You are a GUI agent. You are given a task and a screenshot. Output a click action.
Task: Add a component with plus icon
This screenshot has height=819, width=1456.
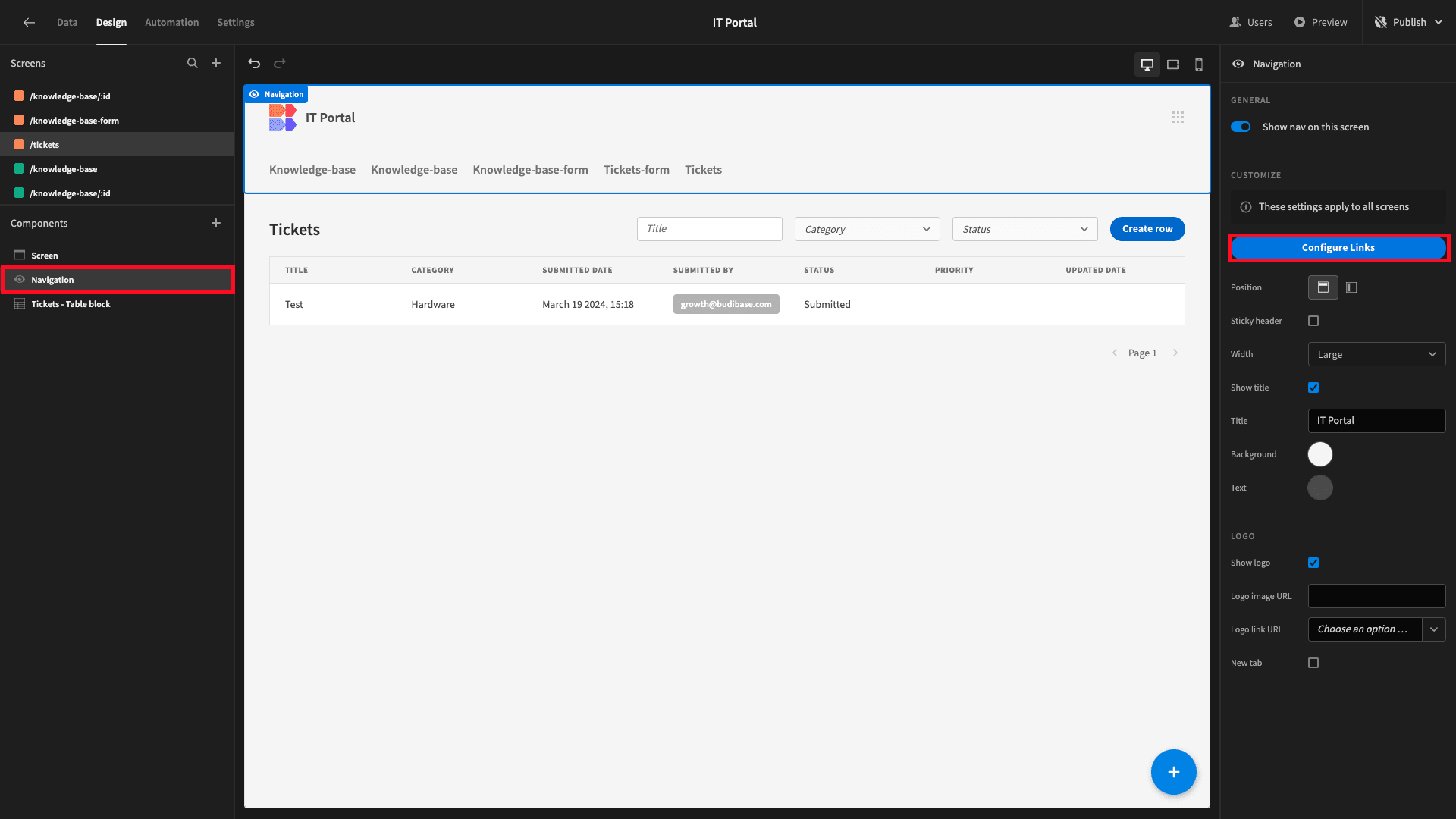click(x=216, y=223)
